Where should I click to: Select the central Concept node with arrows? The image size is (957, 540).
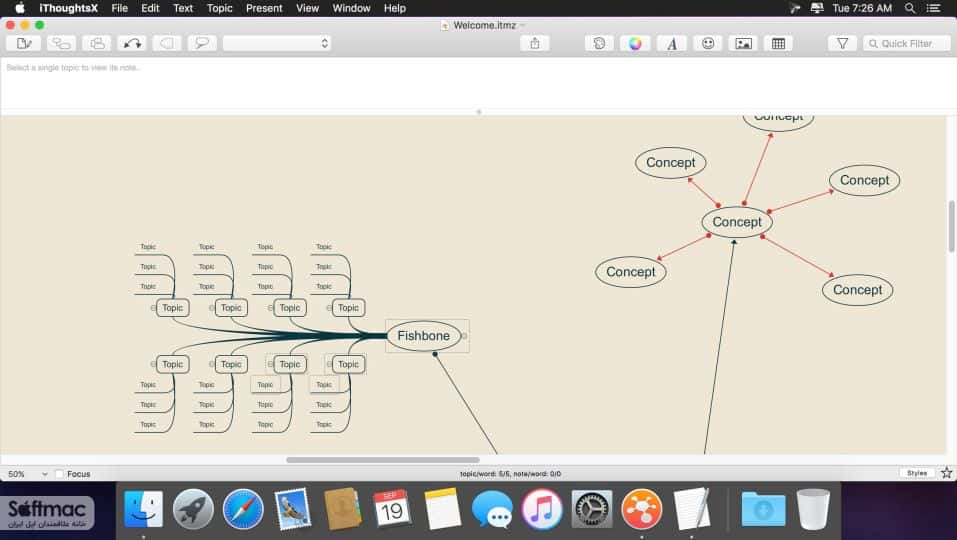(737, 222)
